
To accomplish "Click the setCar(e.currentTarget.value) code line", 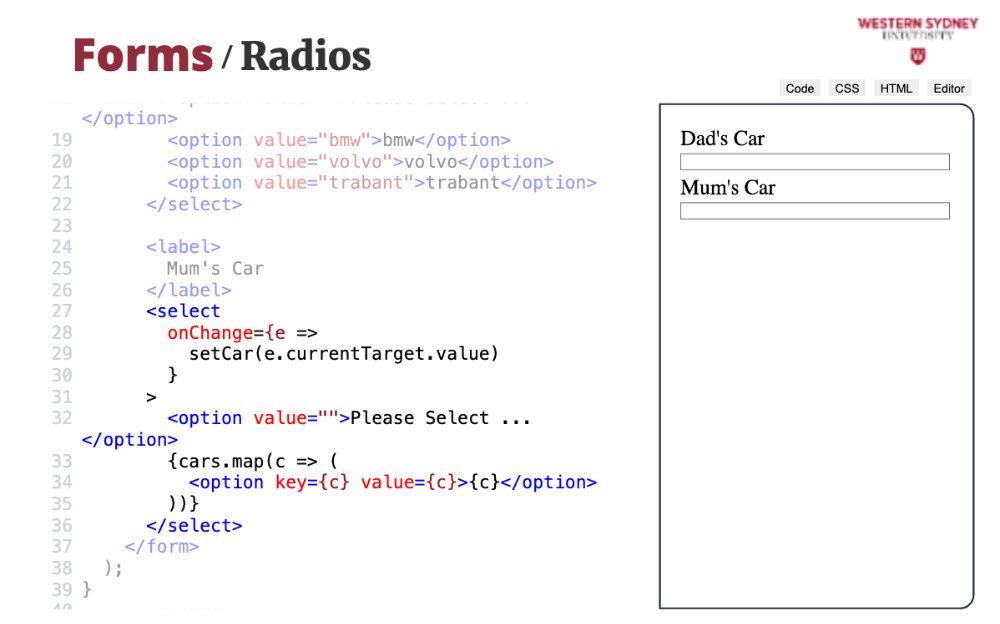I will click(x=343, y=354).
